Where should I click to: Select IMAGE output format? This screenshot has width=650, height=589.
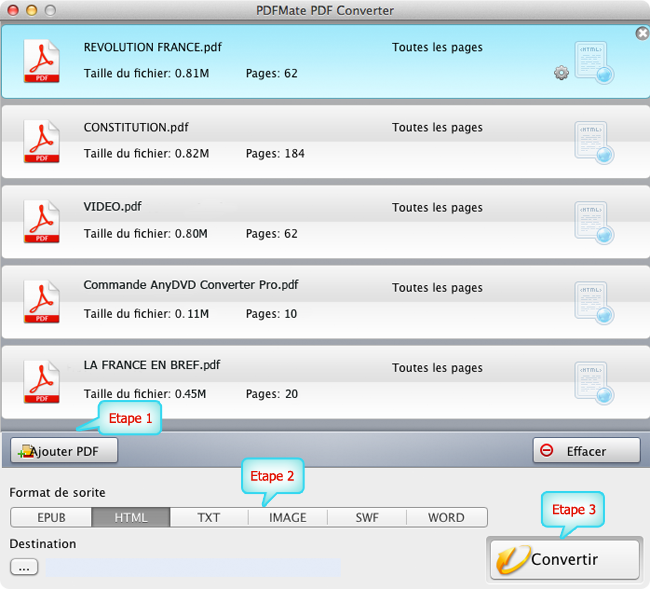288,517
